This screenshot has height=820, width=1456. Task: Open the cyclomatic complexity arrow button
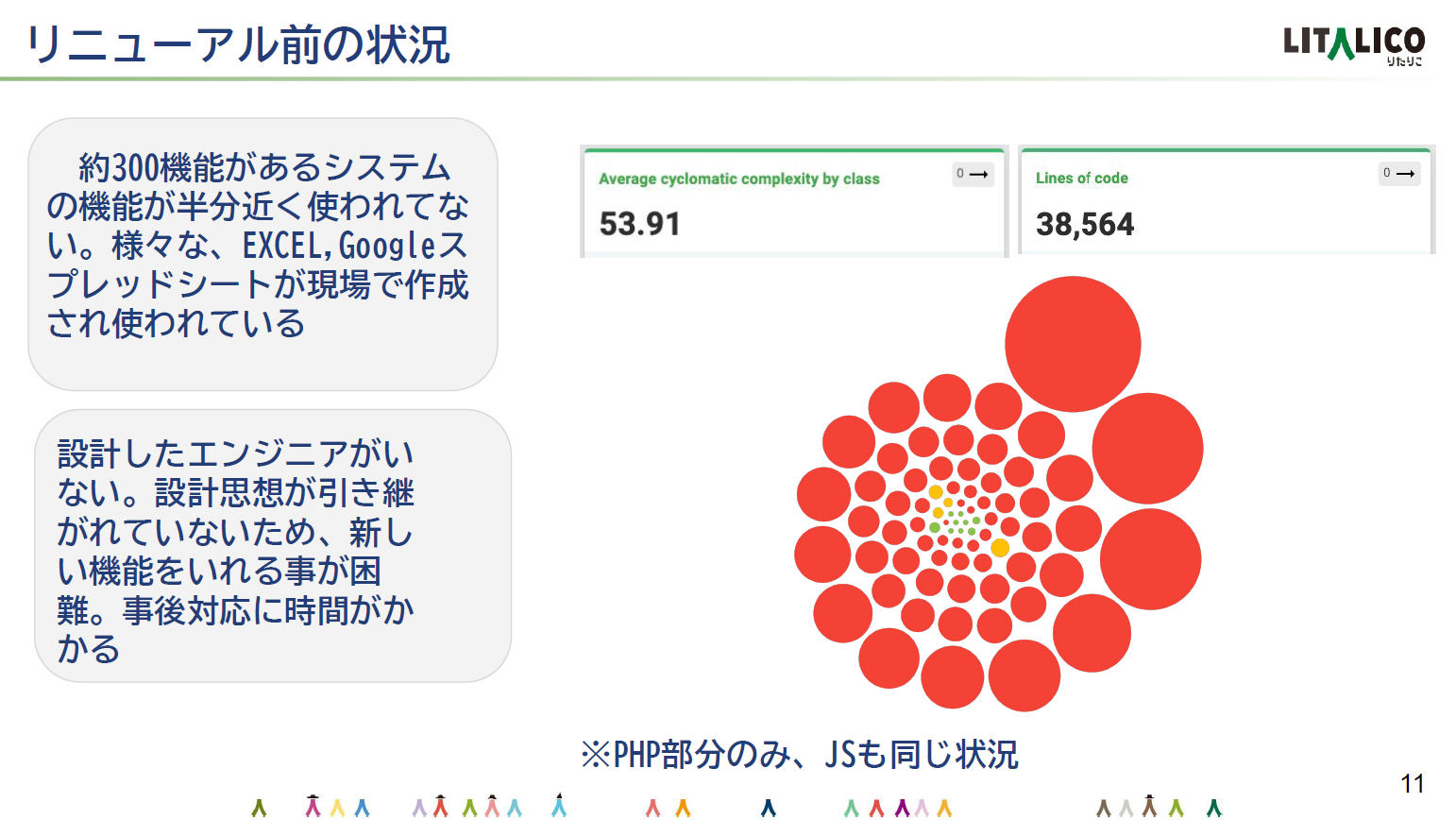(973, 174)
